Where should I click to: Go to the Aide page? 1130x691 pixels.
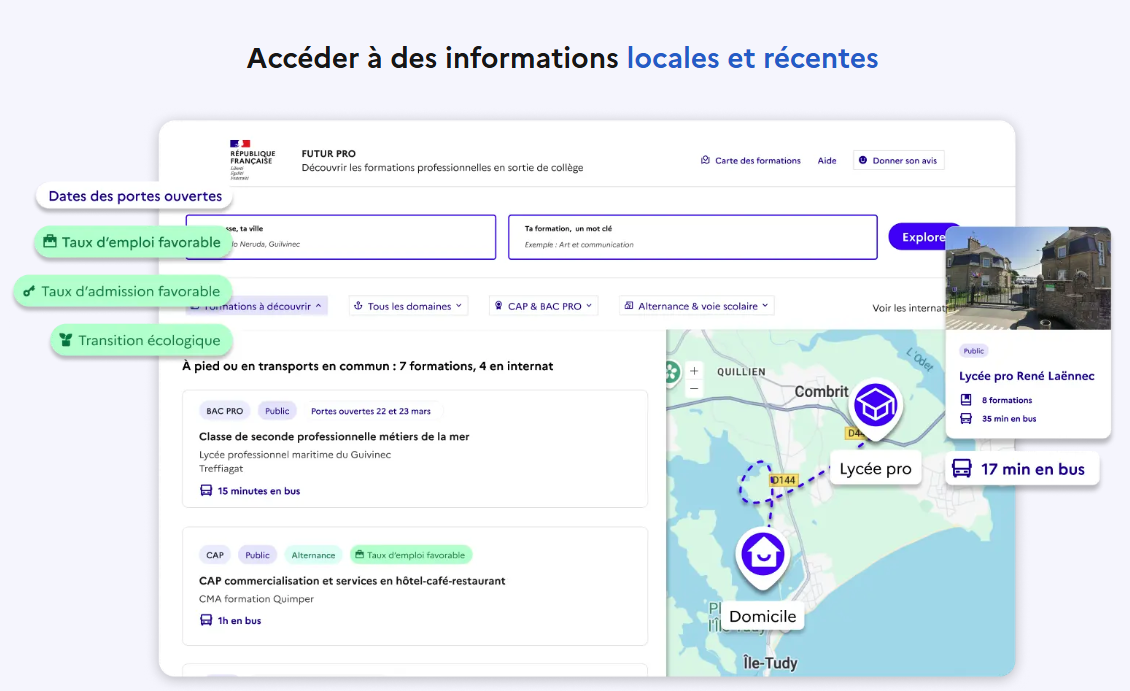click(x=827, y=160)
